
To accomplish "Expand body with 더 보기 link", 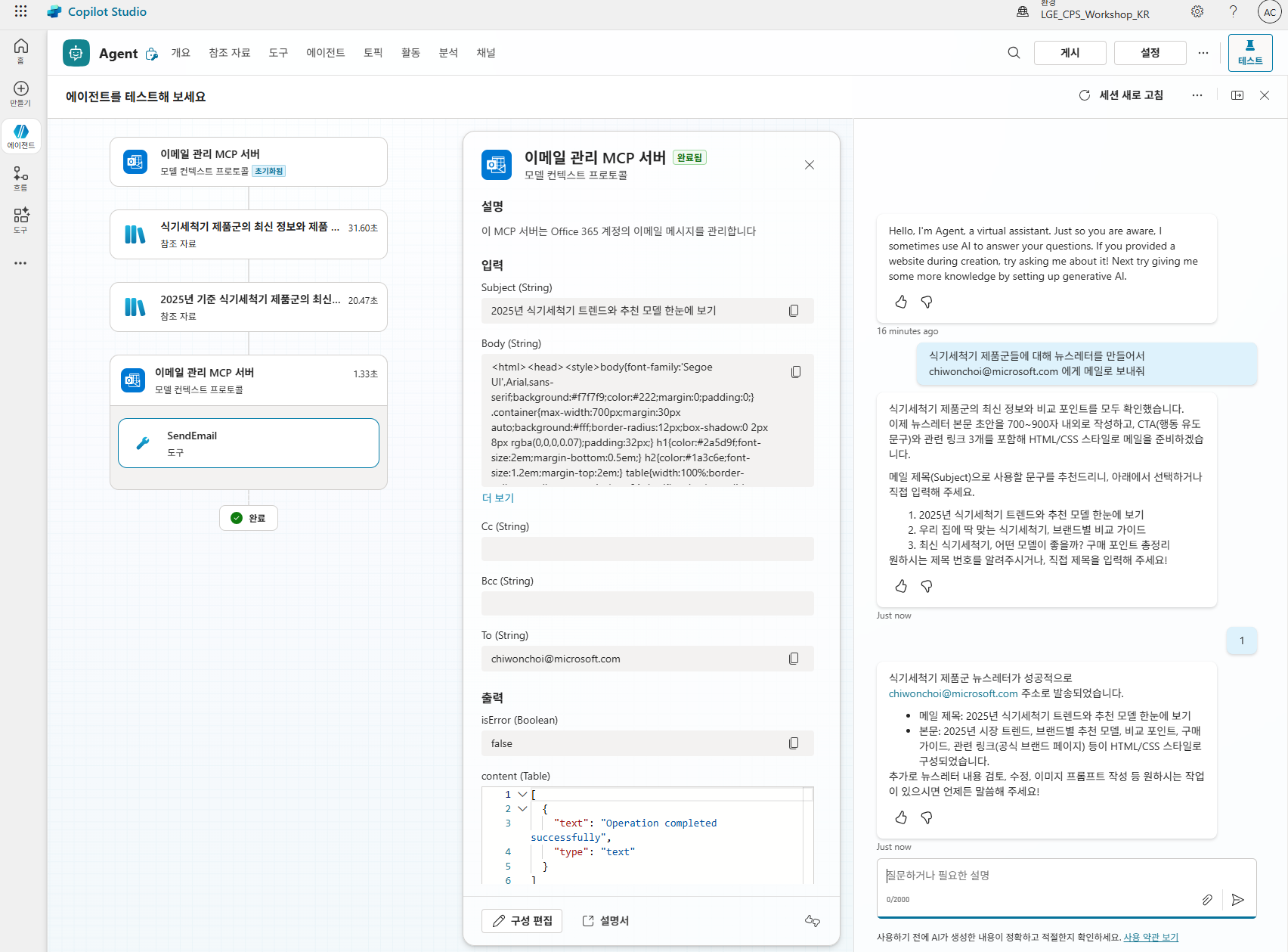I will (x=498, y=498).
